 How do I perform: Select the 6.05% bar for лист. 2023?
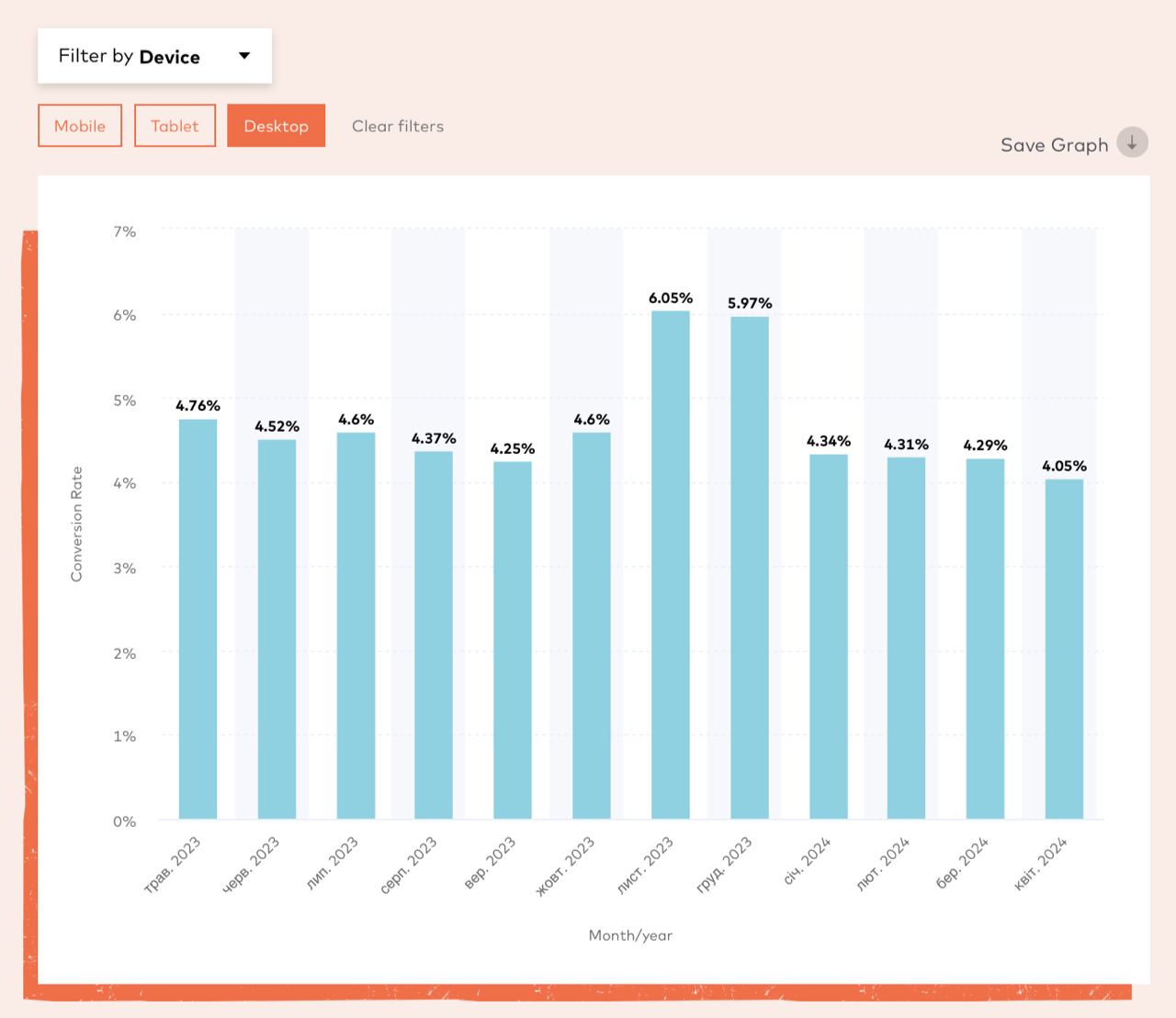click(671, 564)
